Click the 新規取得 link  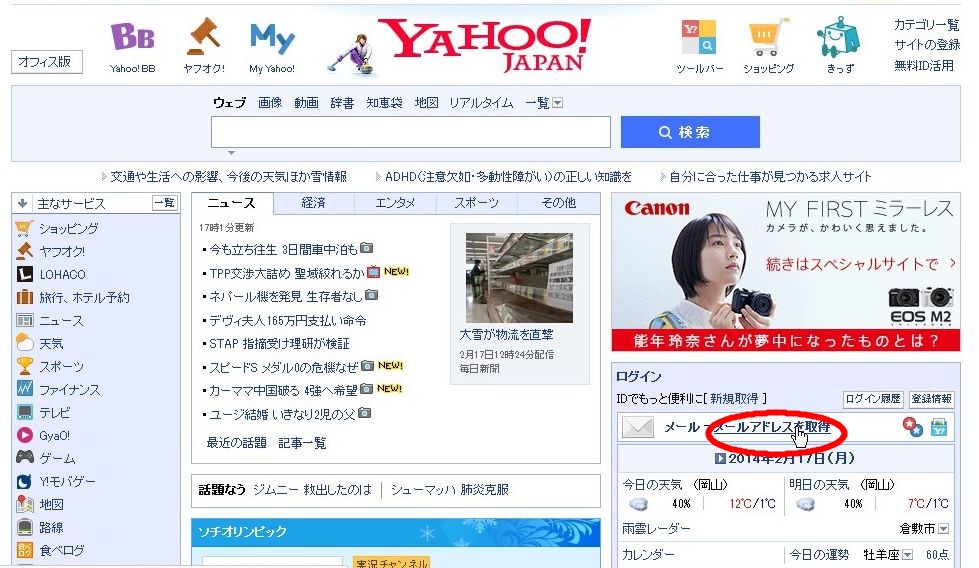coord(734,398)
